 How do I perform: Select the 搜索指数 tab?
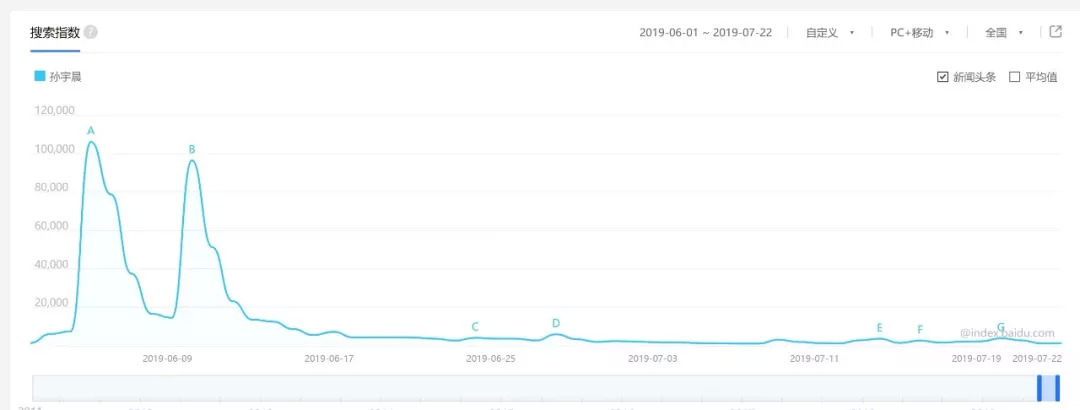tap(55, 32)
